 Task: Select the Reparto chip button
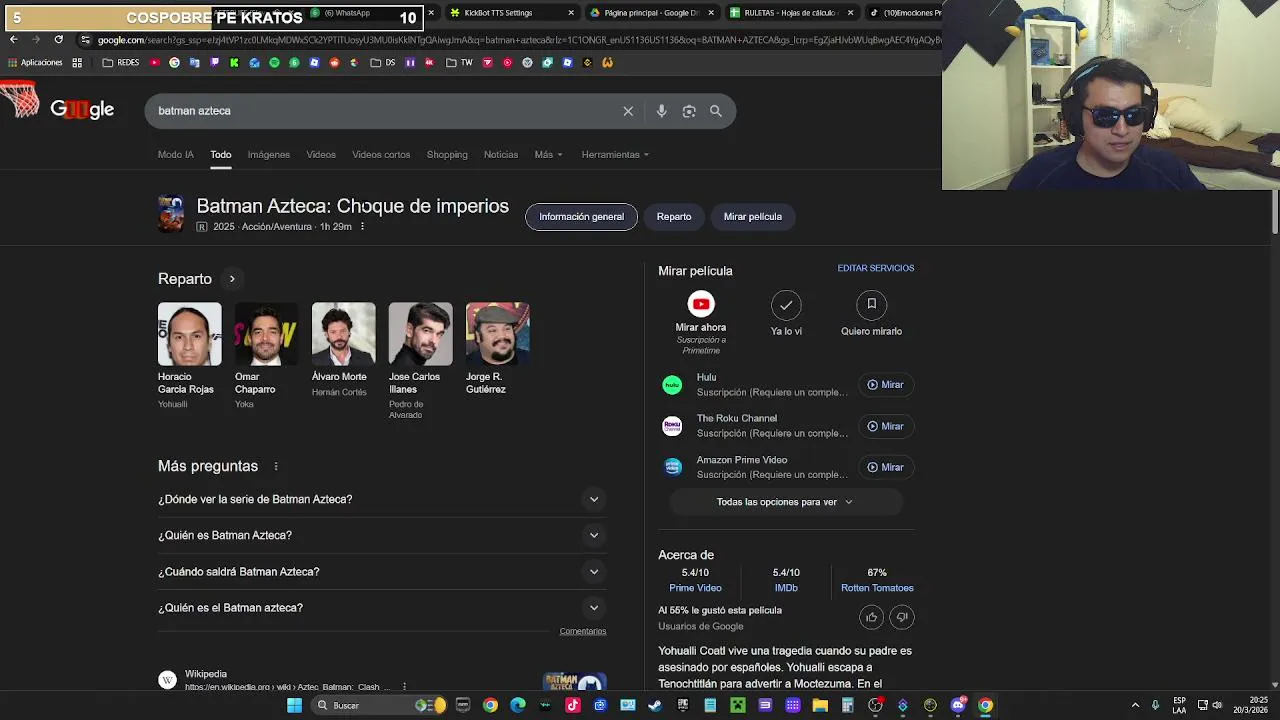click(x=674, y=217)
